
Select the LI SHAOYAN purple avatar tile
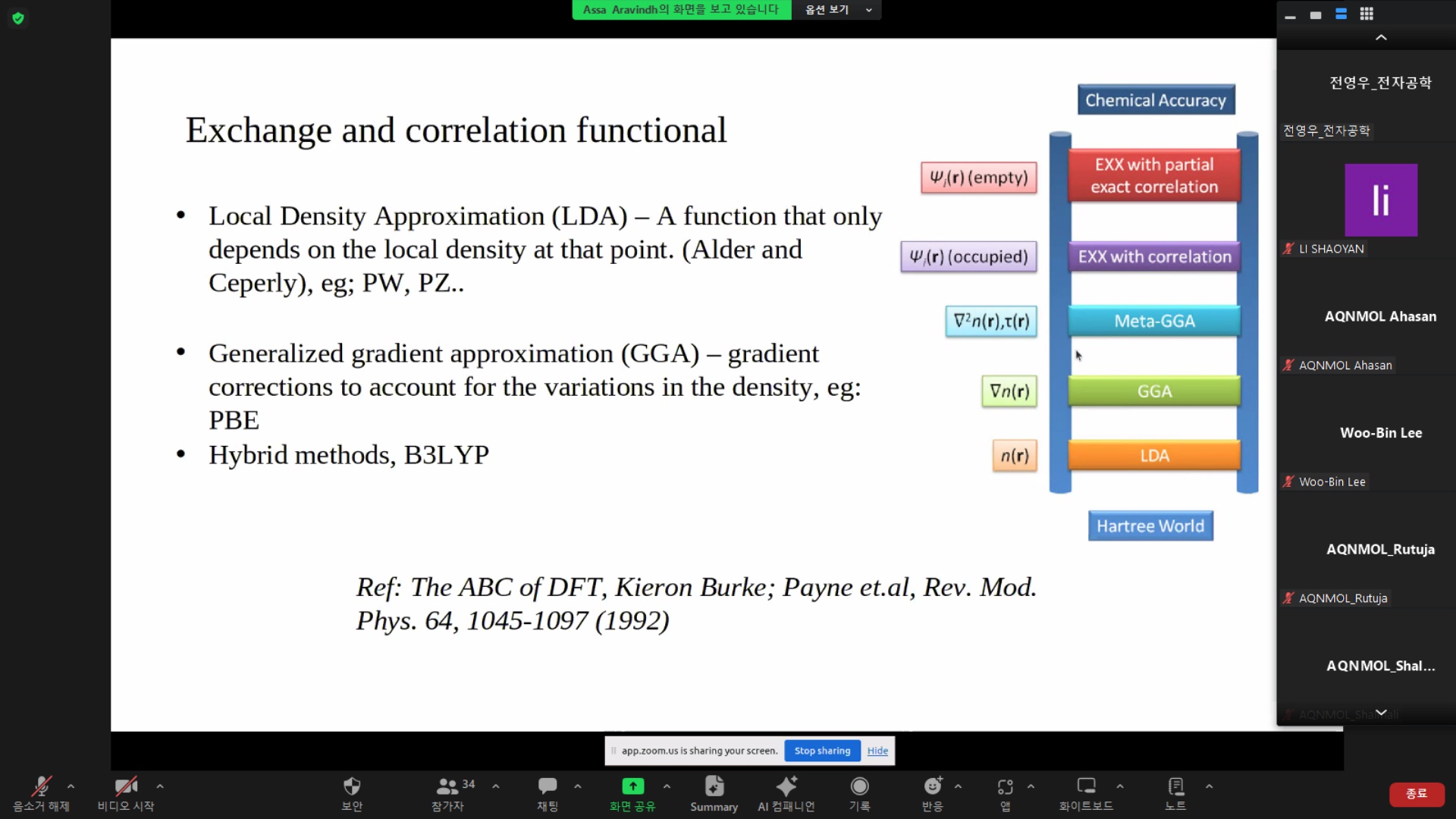(1380, 200)
